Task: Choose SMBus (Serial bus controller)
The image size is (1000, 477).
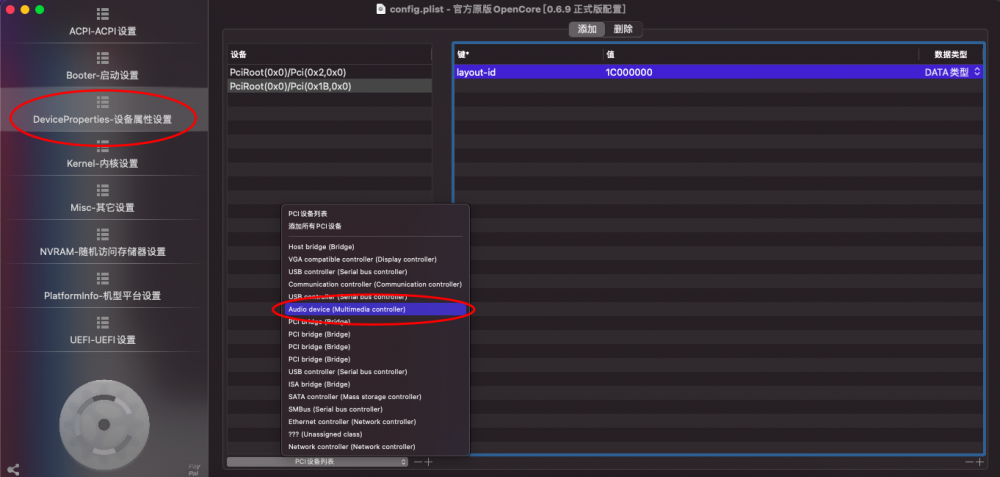Action: [x=375, y=409]
